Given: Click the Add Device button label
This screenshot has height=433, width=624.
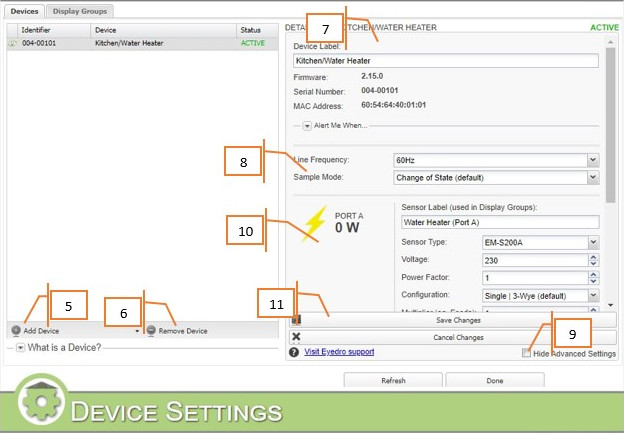Looking at the screenshot, I should [x=41, y=331].
